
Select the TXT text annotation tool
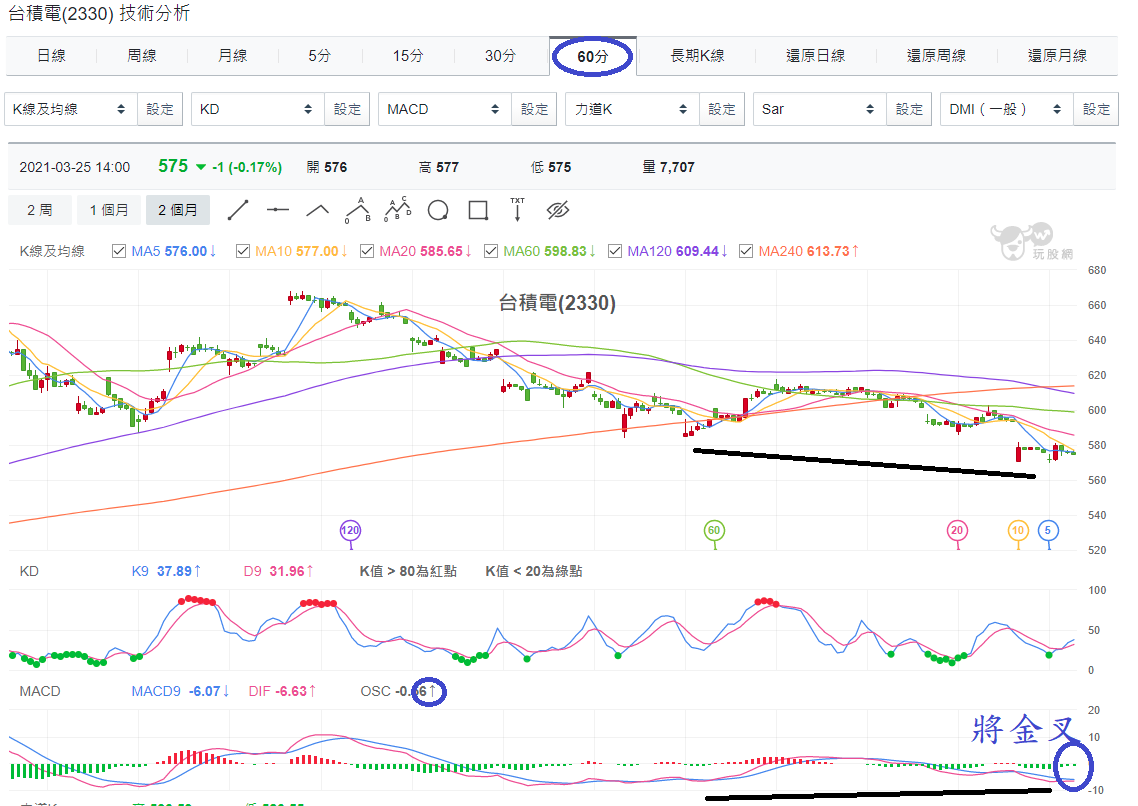point(517,210)
